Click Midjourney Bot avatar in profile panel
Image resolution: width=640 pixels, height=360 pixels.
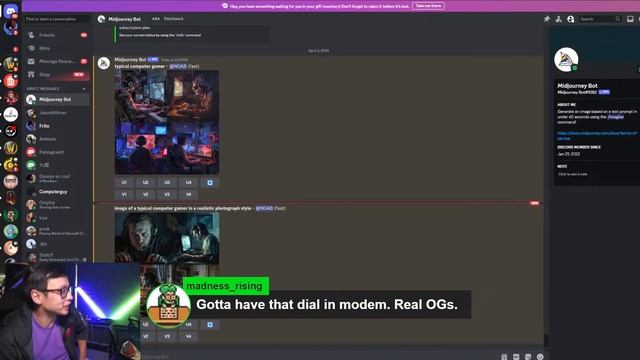tap(566, 60)
